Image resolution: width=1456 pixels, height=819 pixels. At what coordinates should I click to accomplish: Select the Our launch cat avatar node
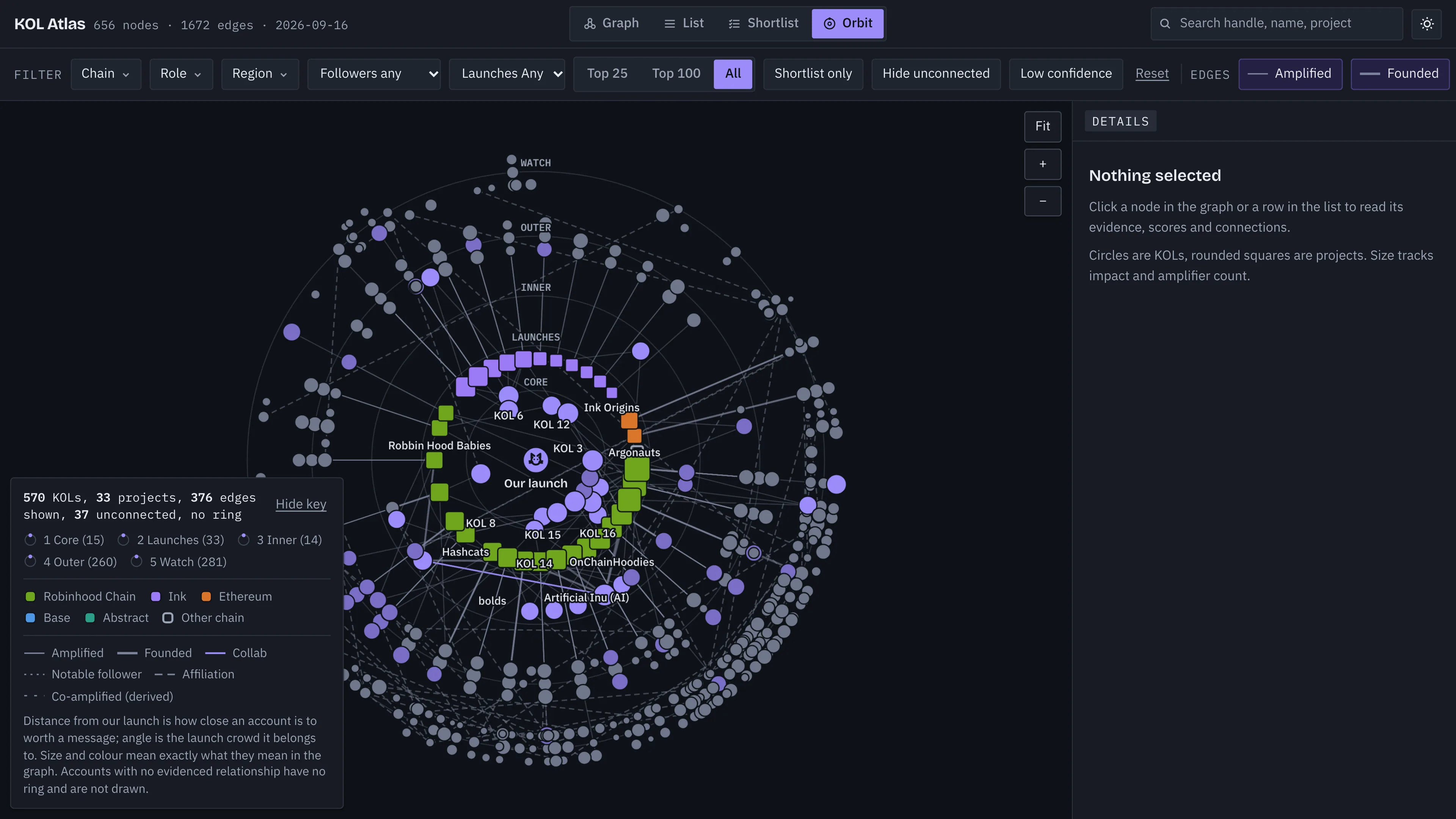[x=535, y=460]
